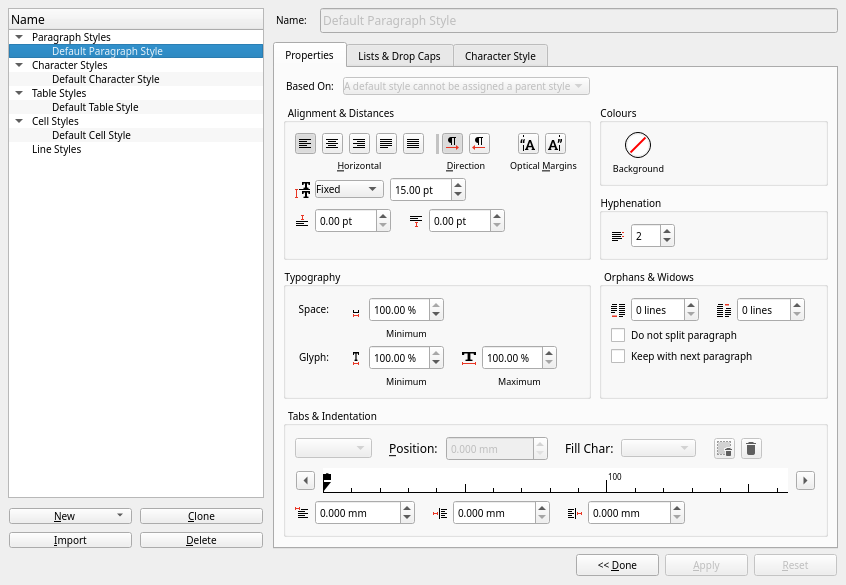
Task: Open the Character Style tab
Action: (500, 56)
